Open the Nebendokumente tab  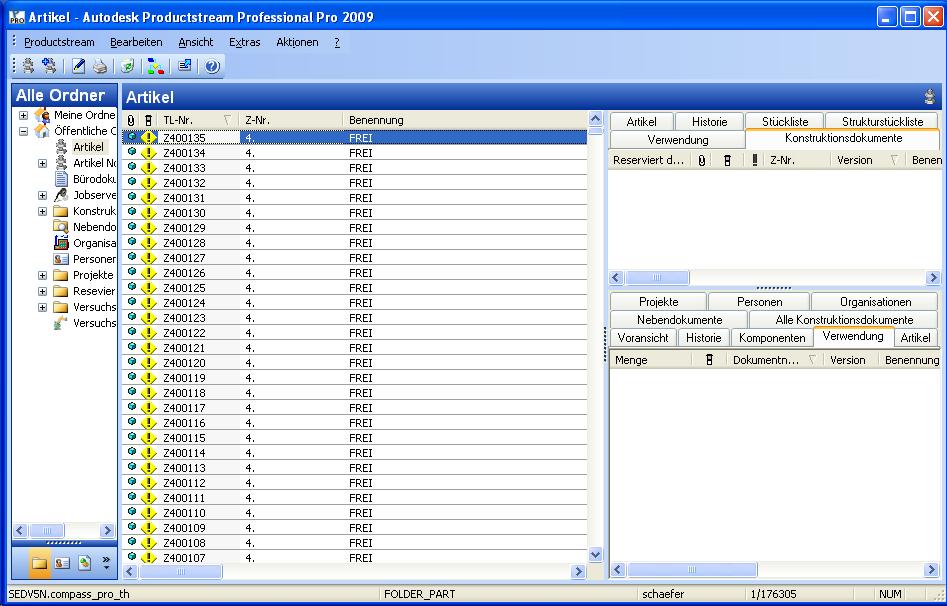point(679,320)
